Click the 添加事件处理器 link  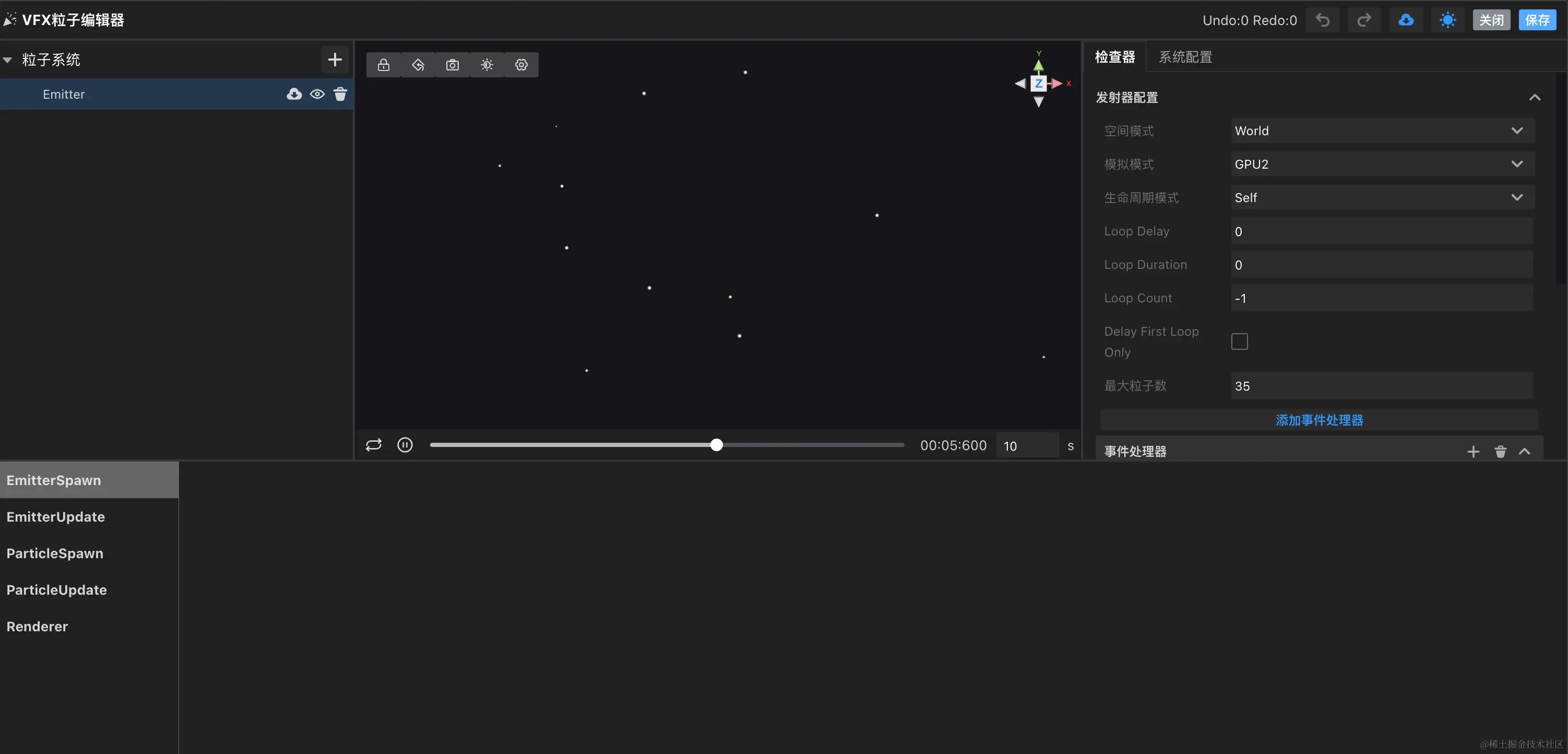(1319, 420)
